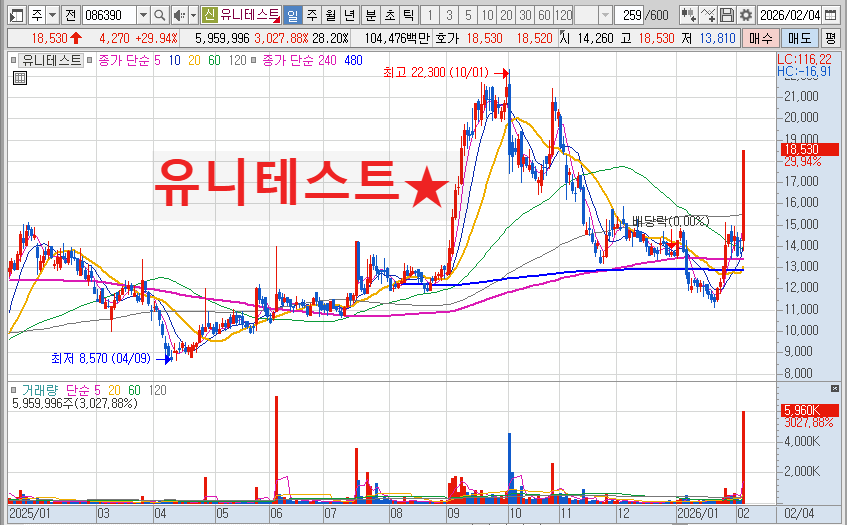Select the 1 interval button
The image size is (847, 525).
tap(430, 15)
